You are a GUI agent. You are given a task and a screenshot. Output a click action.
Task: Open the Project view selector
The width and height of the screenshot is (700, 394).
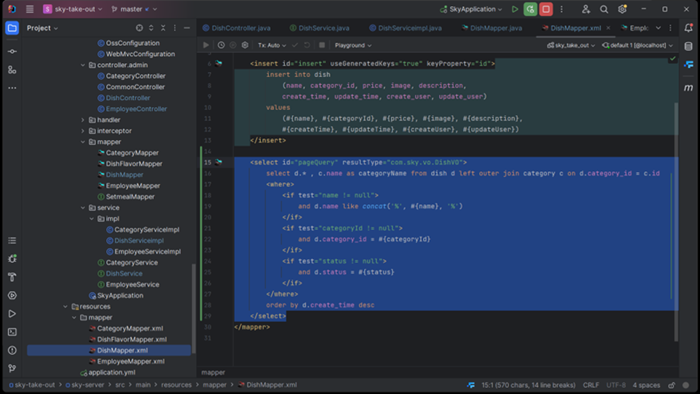tap(42, 28)
